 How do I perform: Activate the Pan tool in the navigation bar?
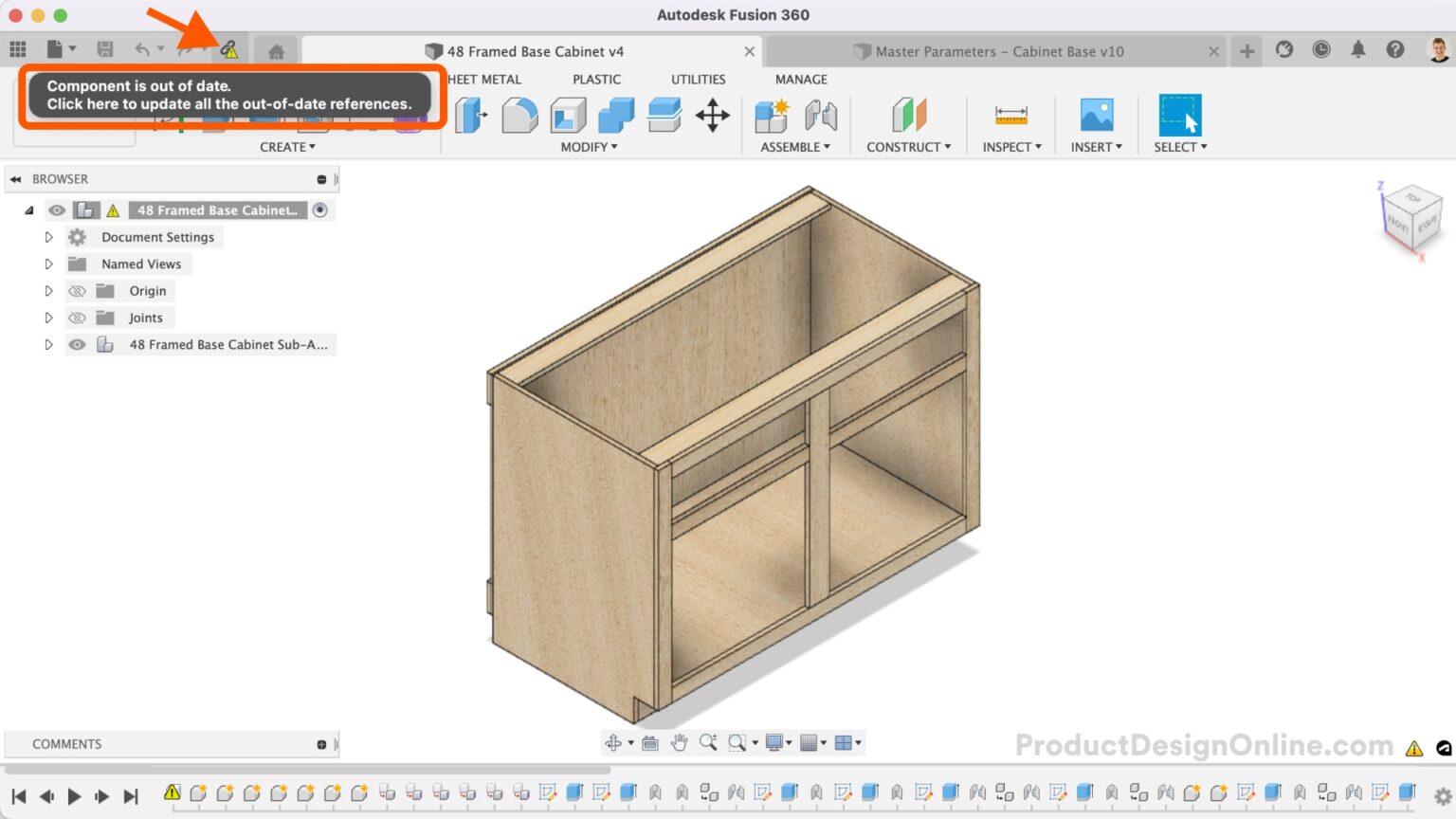click(679, 742)
